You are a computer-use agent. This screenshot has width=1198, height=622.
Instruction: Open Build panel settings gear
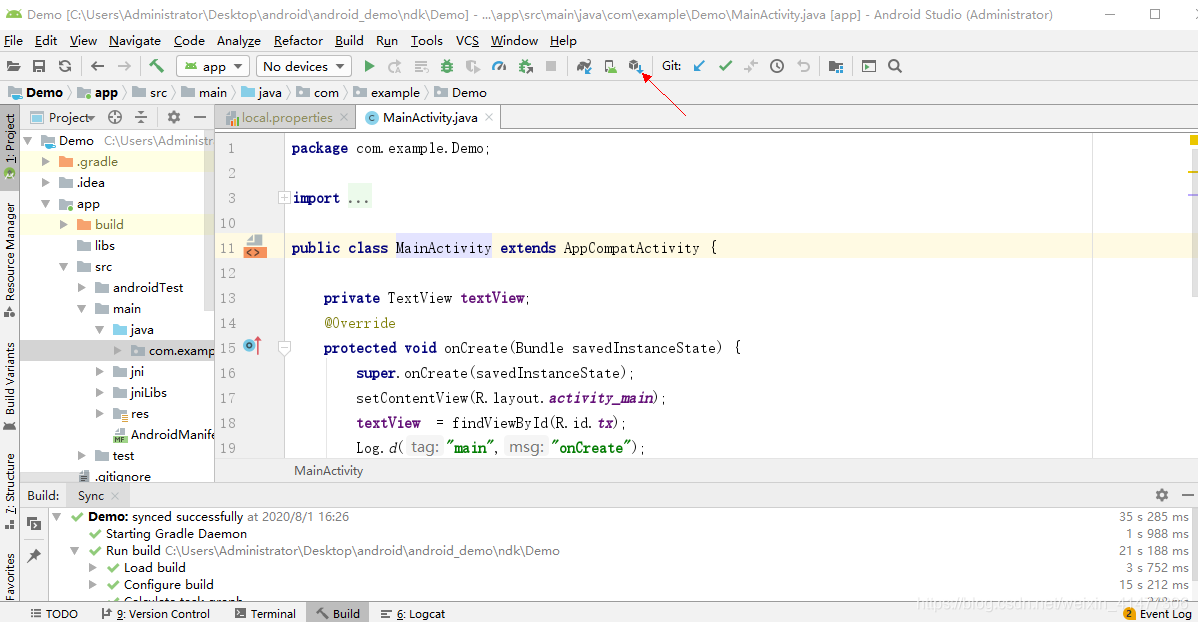(1161, 495)
